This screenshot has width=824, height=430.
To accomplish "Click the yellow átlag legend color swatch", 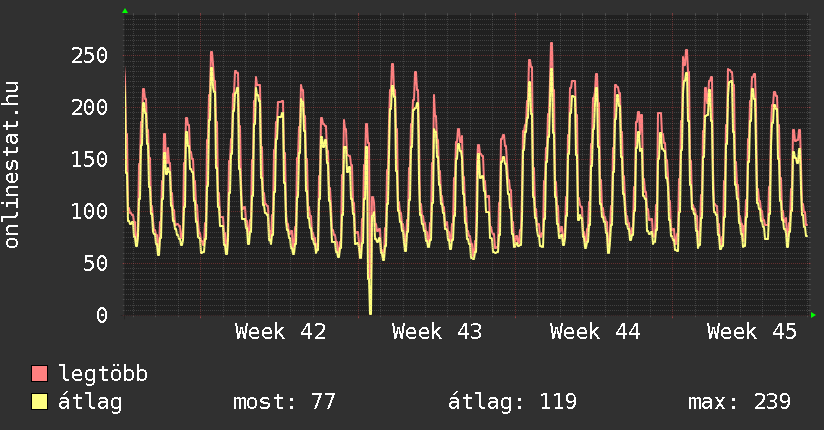I will pyautogui.click(x=39, y=402).
